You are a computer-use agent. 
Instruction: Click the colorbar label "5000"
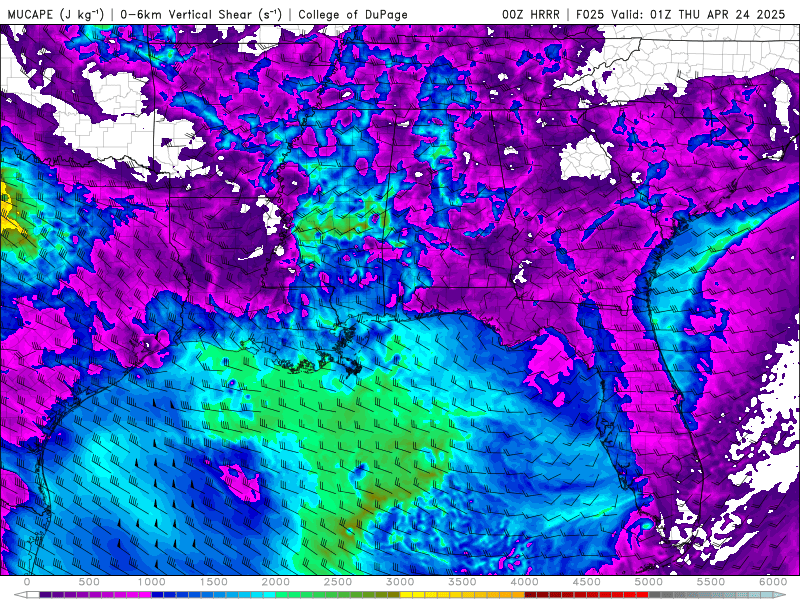click(649, 582)
